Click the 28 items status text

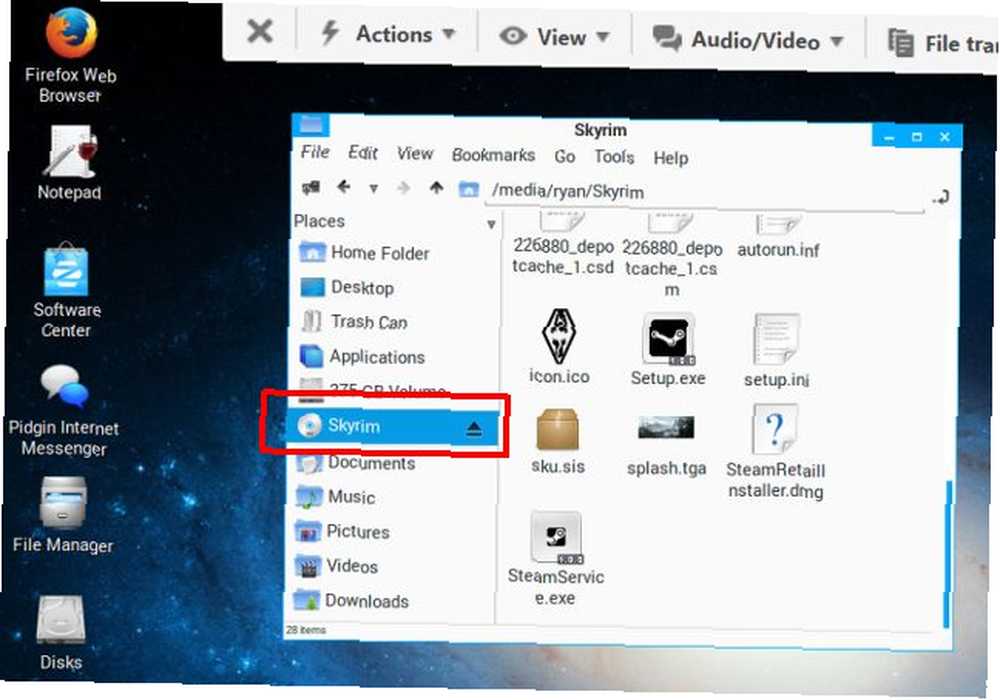pyautogui.click(x=305, y=630)
